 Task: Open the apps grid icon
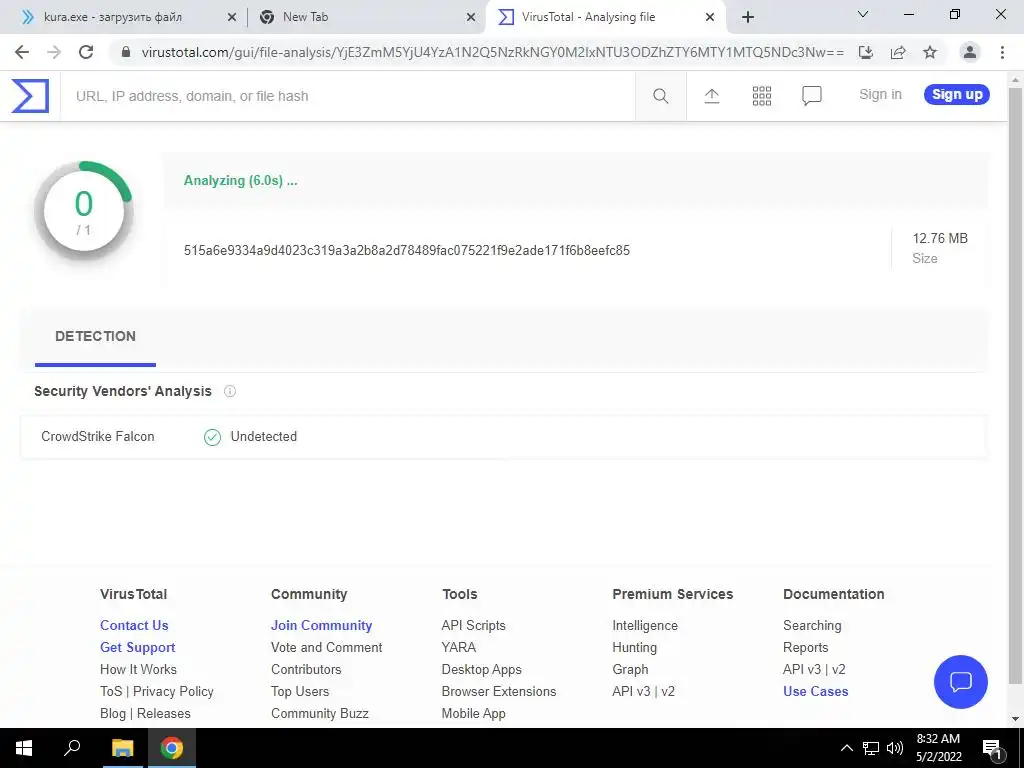[x=761, y=96]
